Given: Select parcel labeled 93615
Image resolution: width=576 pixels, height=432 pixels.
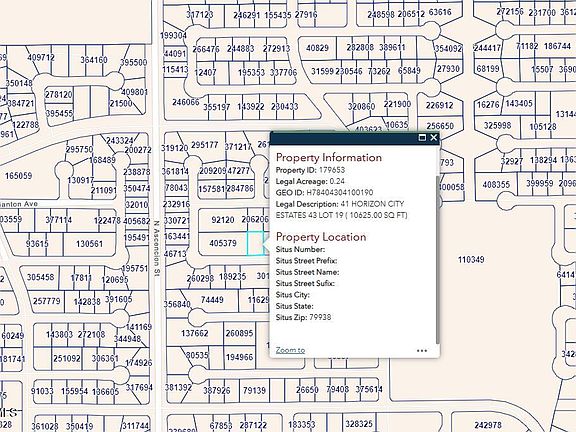Looking at the screenshot, I should (x=37, y=244).
